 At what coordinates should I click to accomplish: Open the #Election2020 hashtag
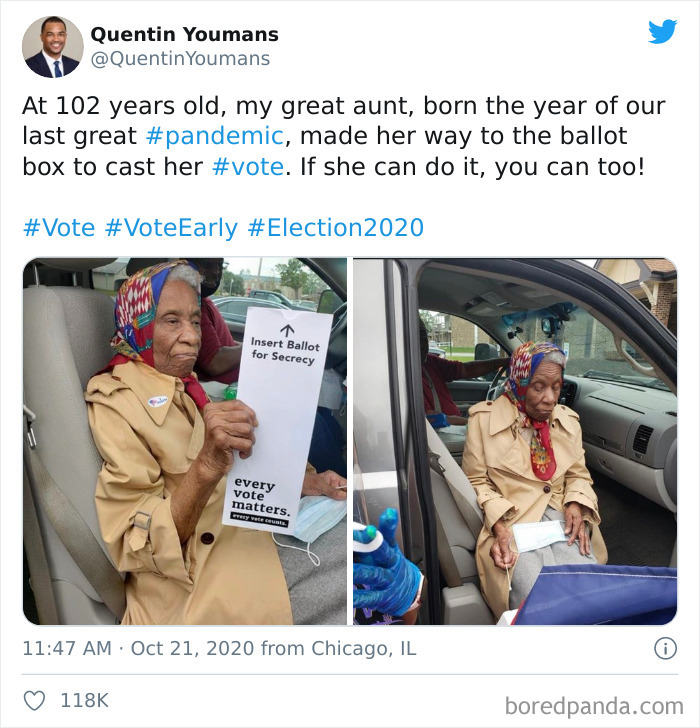coord(336,228)
